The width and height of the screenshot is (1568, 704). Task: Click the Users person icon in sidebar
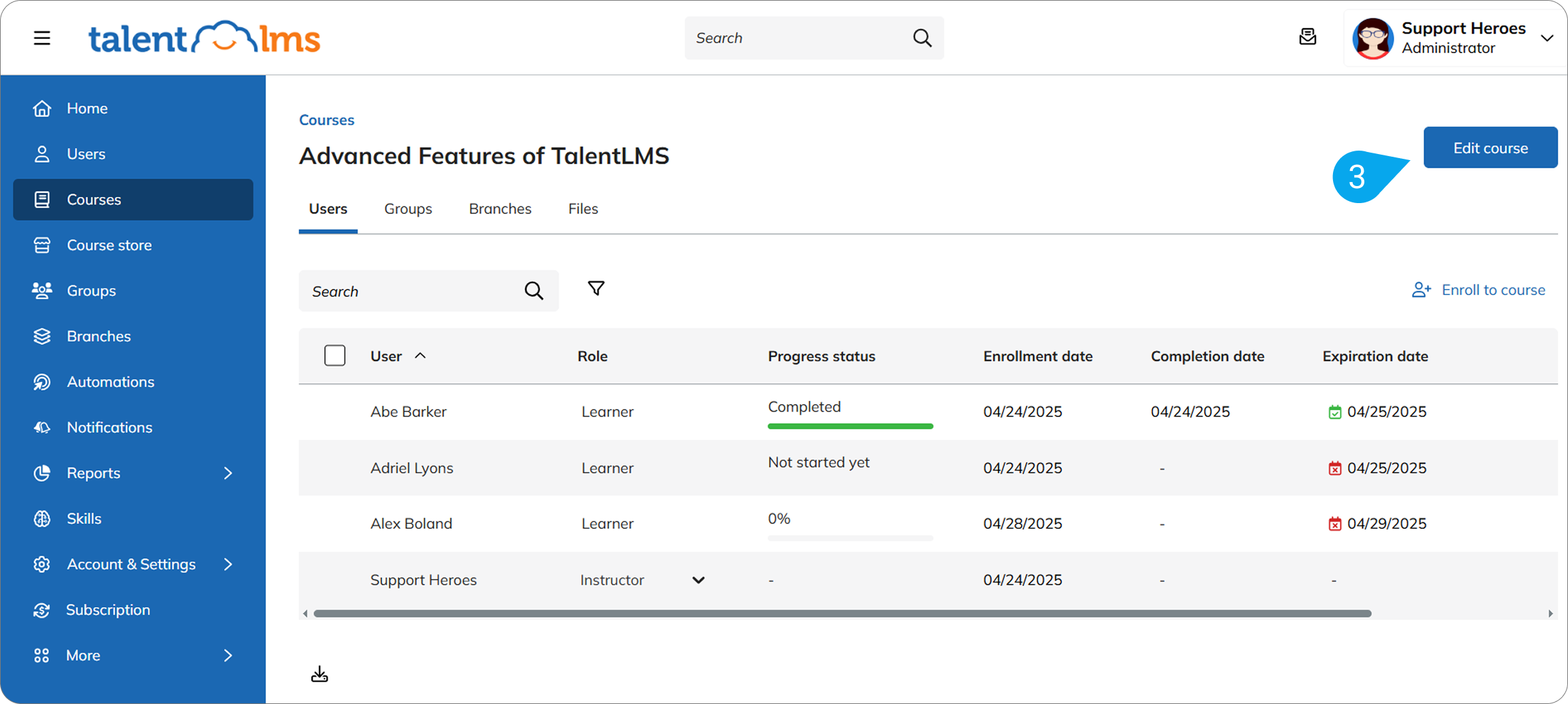42,154
